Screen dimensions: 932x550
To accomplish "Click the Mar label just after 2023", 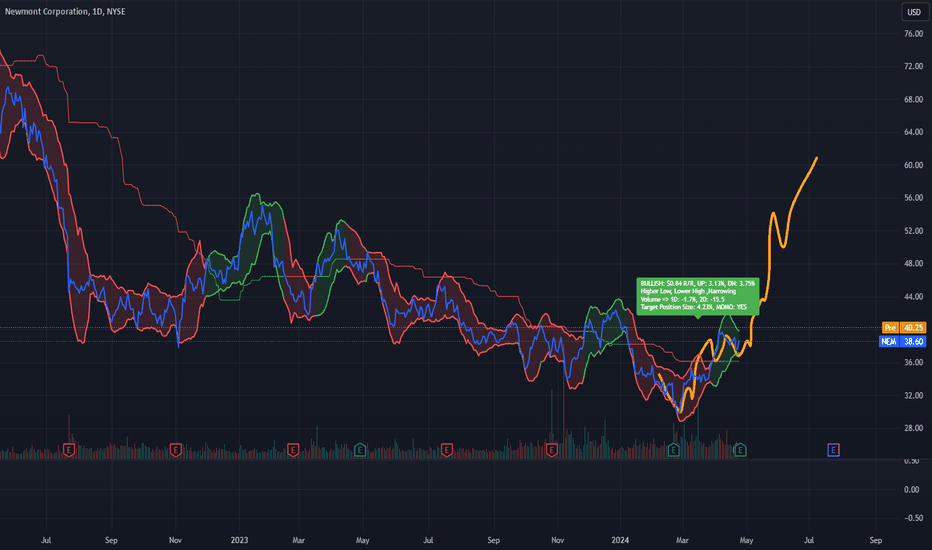I will pyautogui.click(x=298, y=540).
